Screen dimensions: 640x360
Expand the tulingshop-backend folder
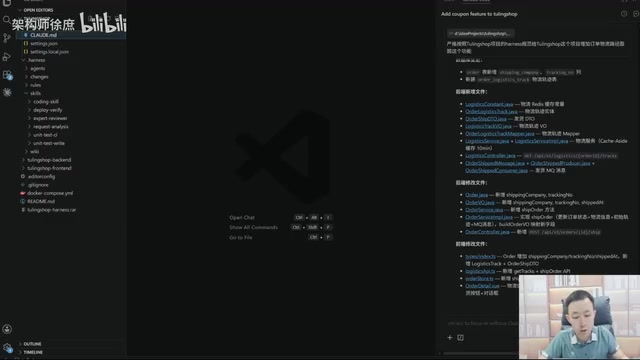[23, 160]
